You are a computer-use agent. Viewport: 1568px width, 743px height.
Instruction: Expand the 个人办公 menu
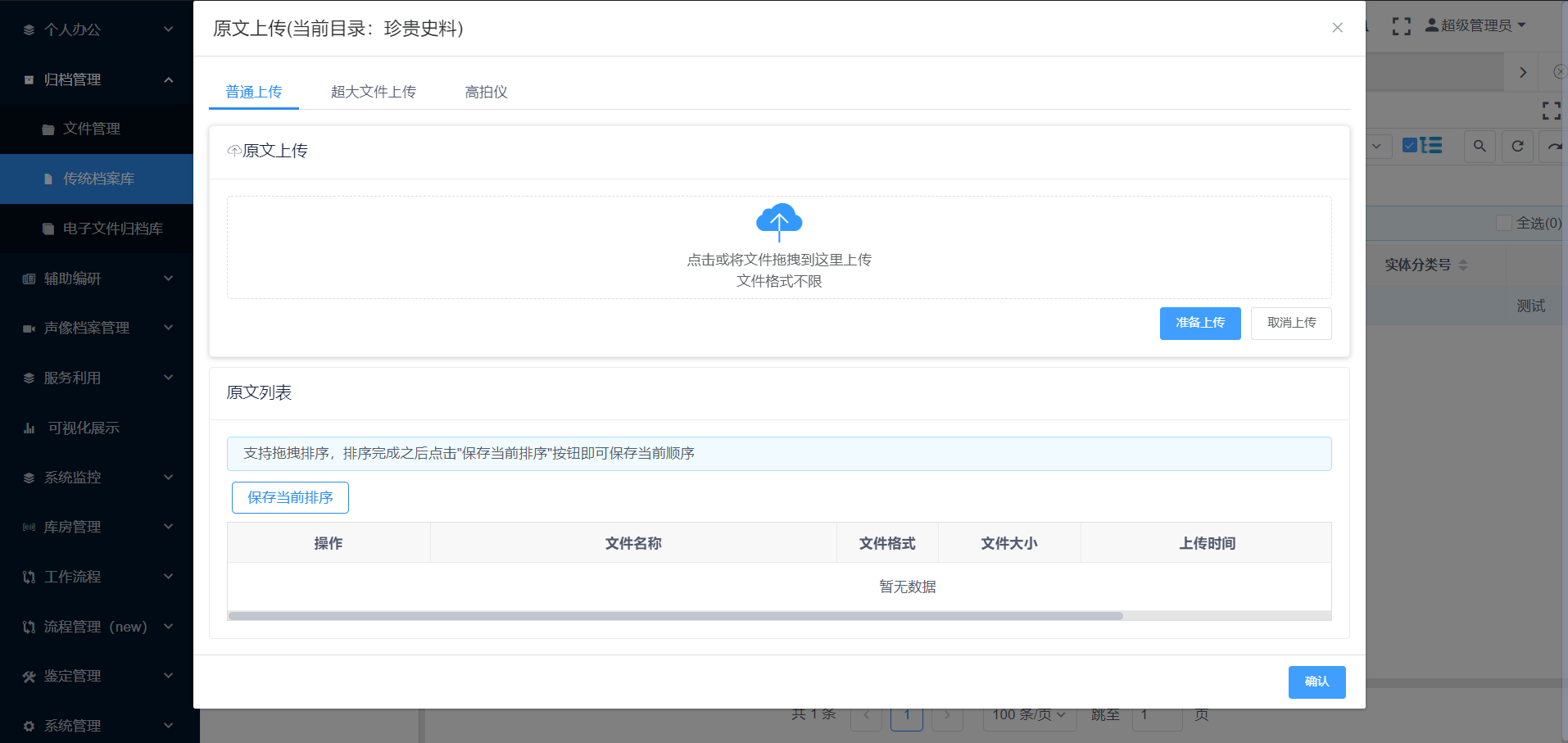[x=97, y=29]
